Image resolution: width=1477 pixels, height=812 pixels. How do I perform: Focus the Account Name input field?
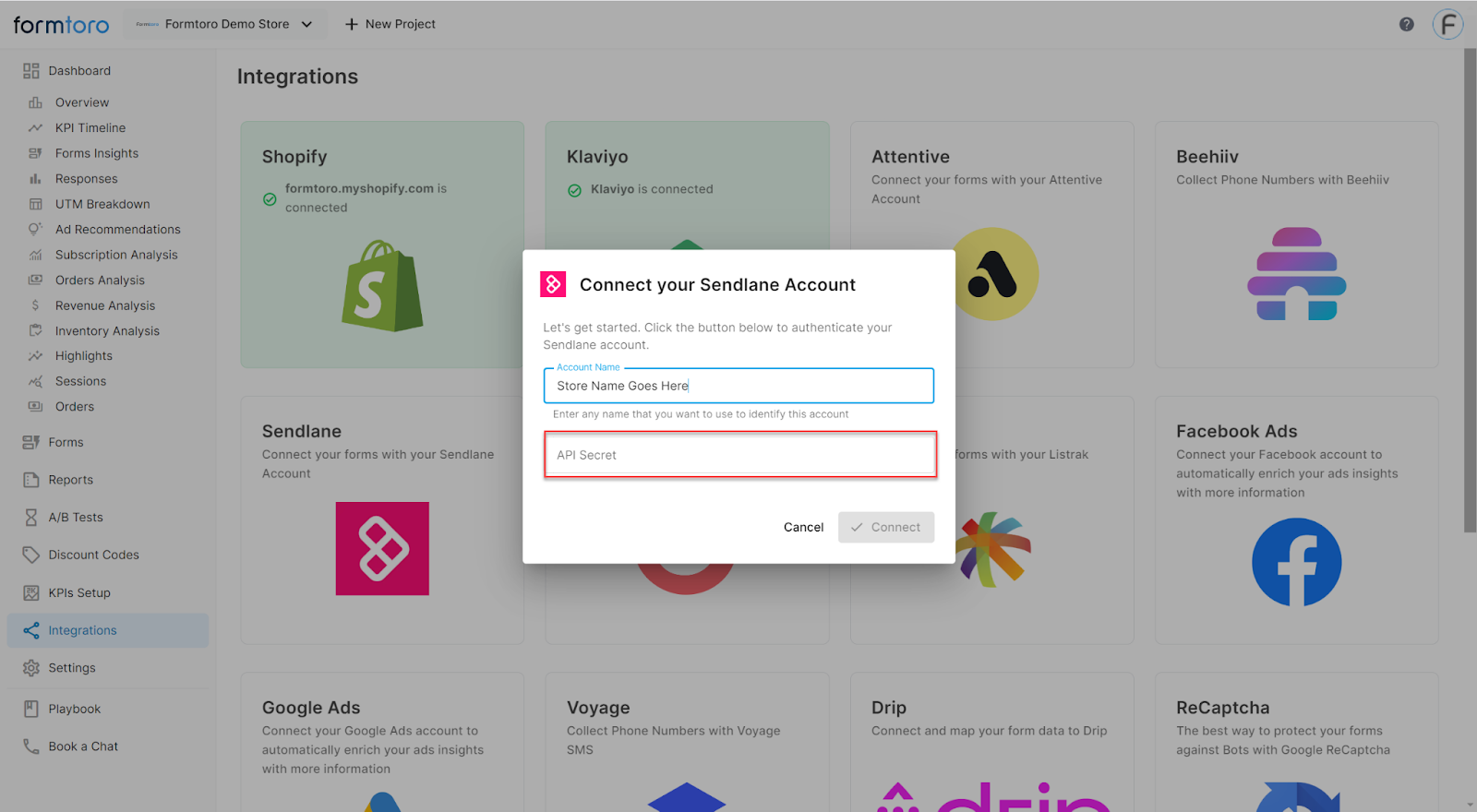tap(738, 386)
